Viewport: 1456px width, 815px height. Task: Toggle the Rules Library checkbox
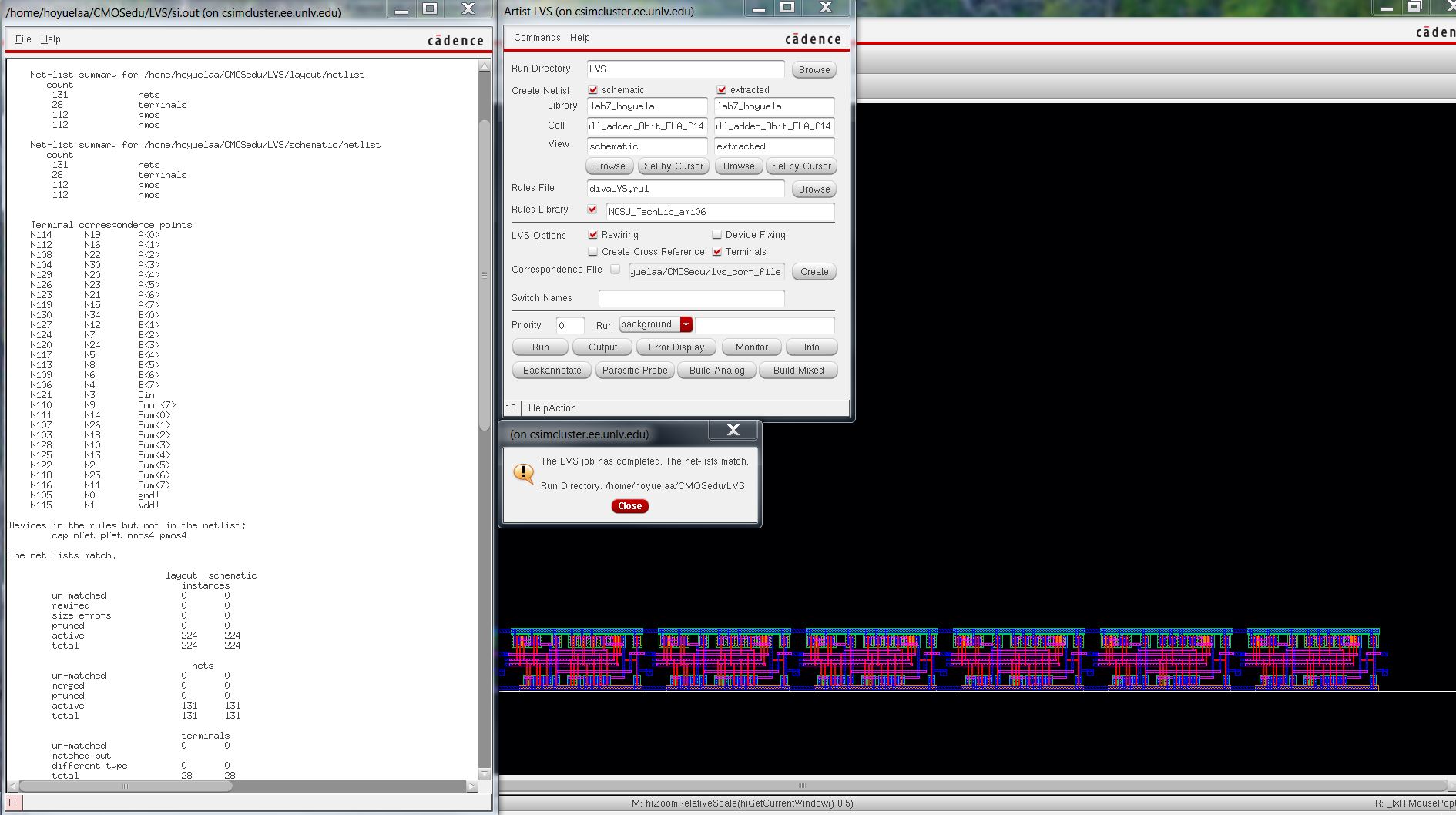tap(592, 210)
